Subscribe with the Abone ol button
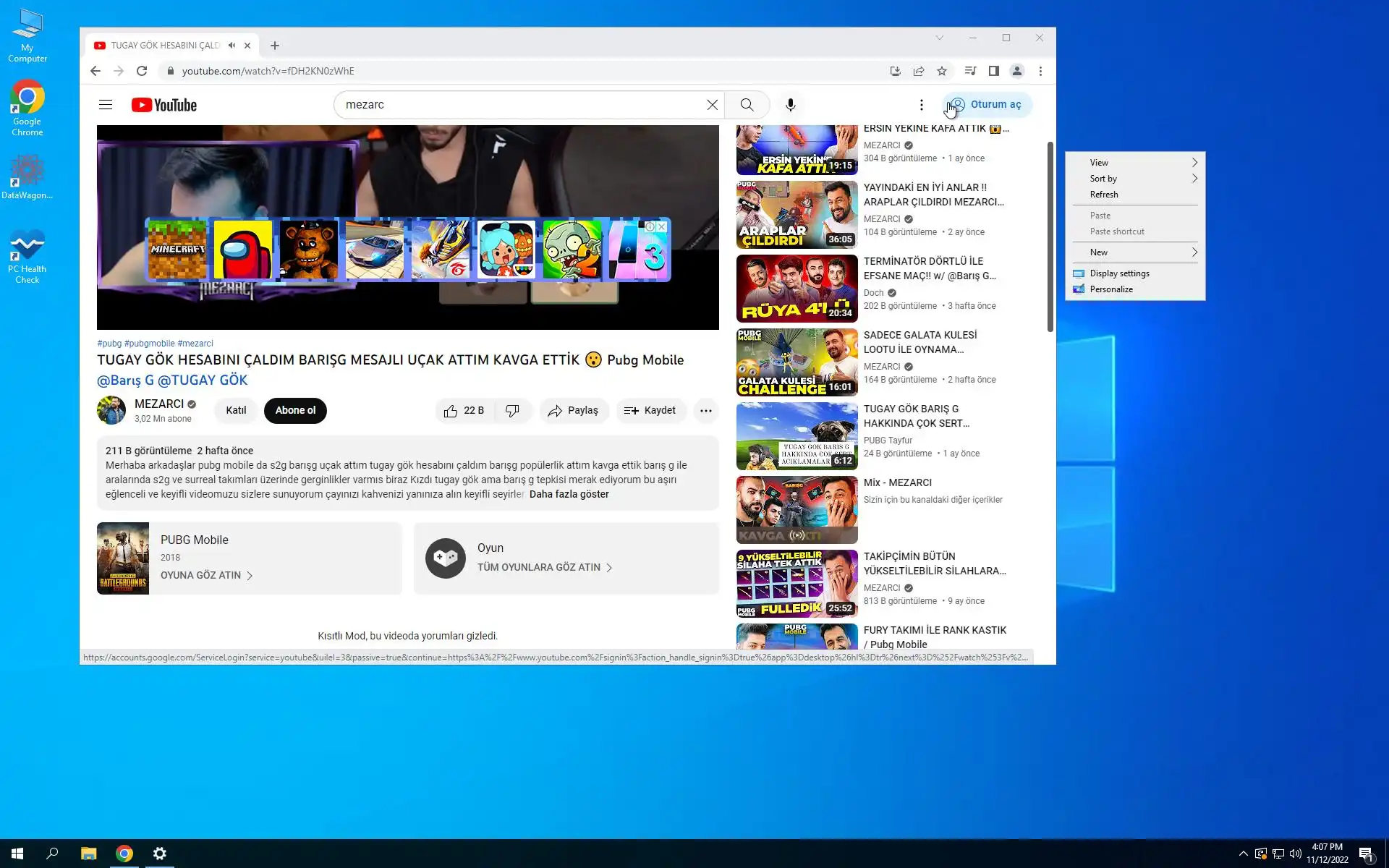The image size is (1389, 868). (295, 410)
